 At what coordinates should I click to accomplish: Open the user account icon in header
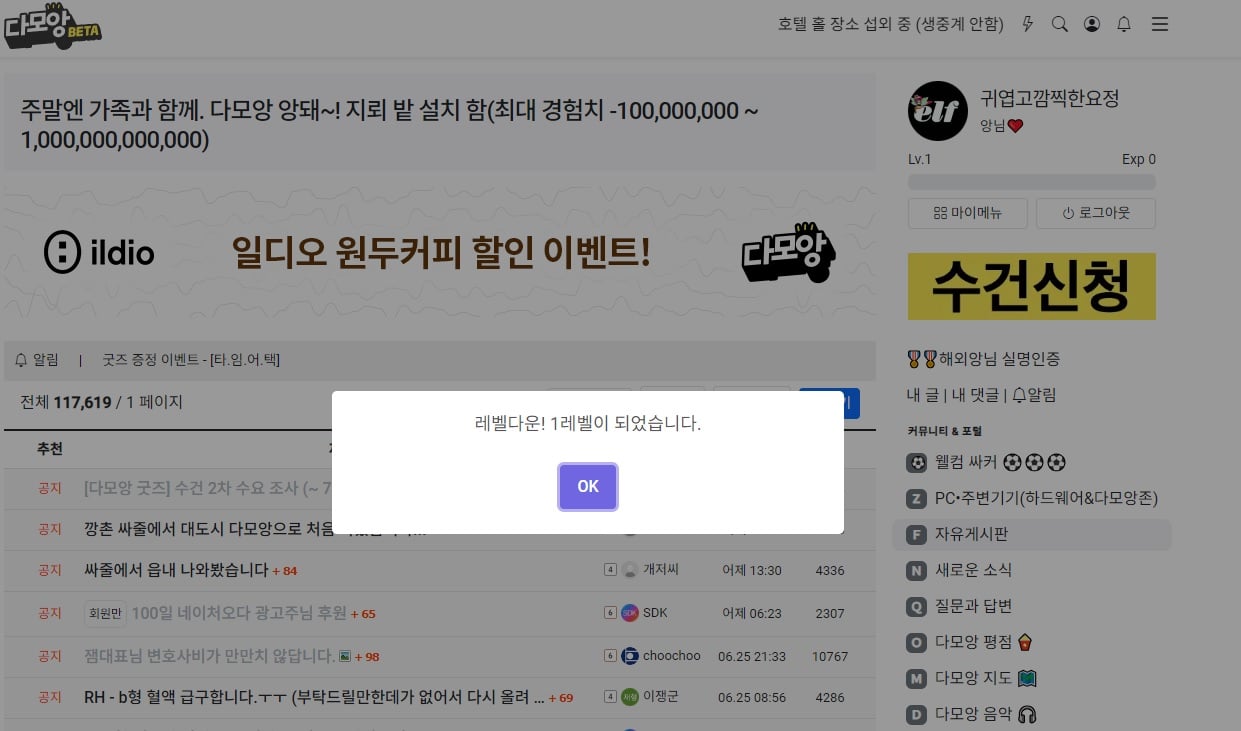point(1092,24)
